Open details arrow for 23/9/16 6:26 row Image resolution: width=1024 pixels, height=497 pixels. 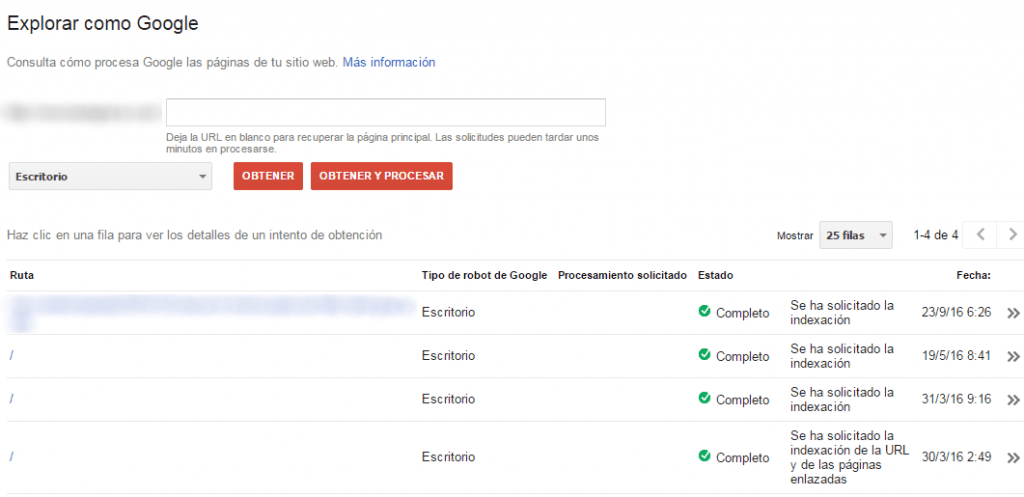tap(1013, 313)
